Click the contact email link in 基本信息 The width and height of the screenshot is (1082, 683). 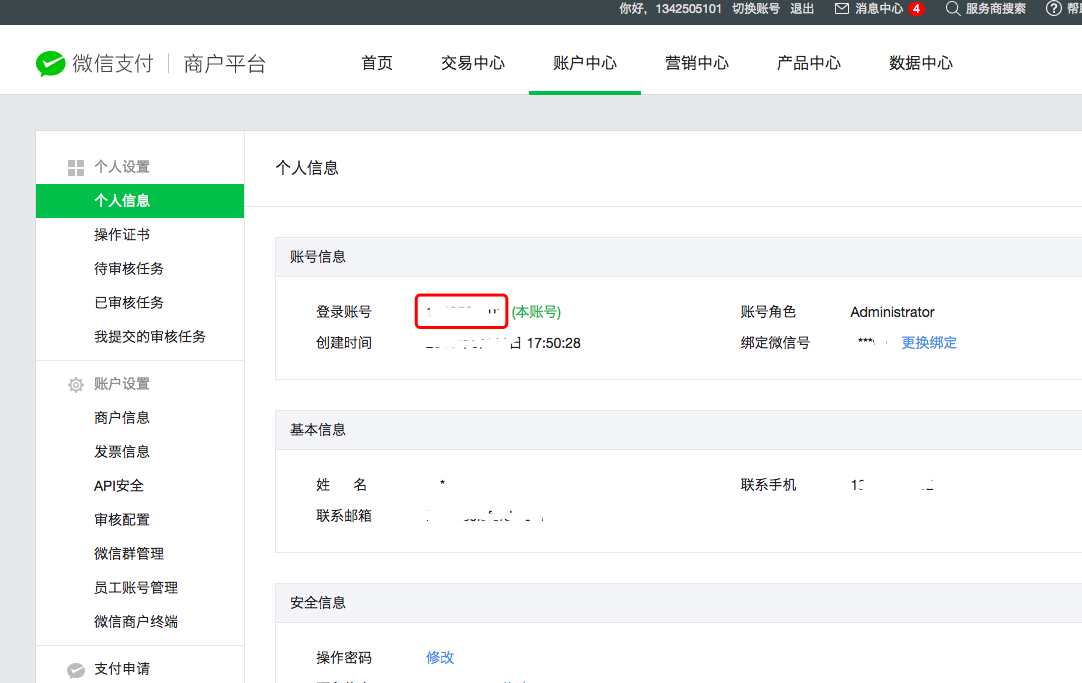pyautogui.click(x=482, y=514)
